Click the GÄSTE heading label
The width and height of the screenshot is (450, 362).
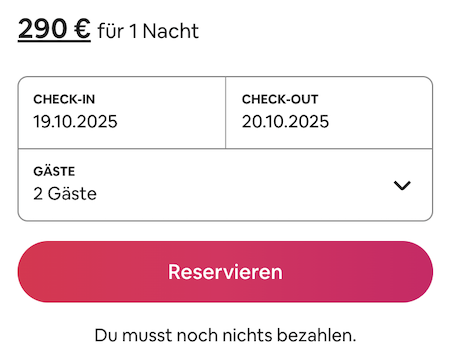[54, 171]
